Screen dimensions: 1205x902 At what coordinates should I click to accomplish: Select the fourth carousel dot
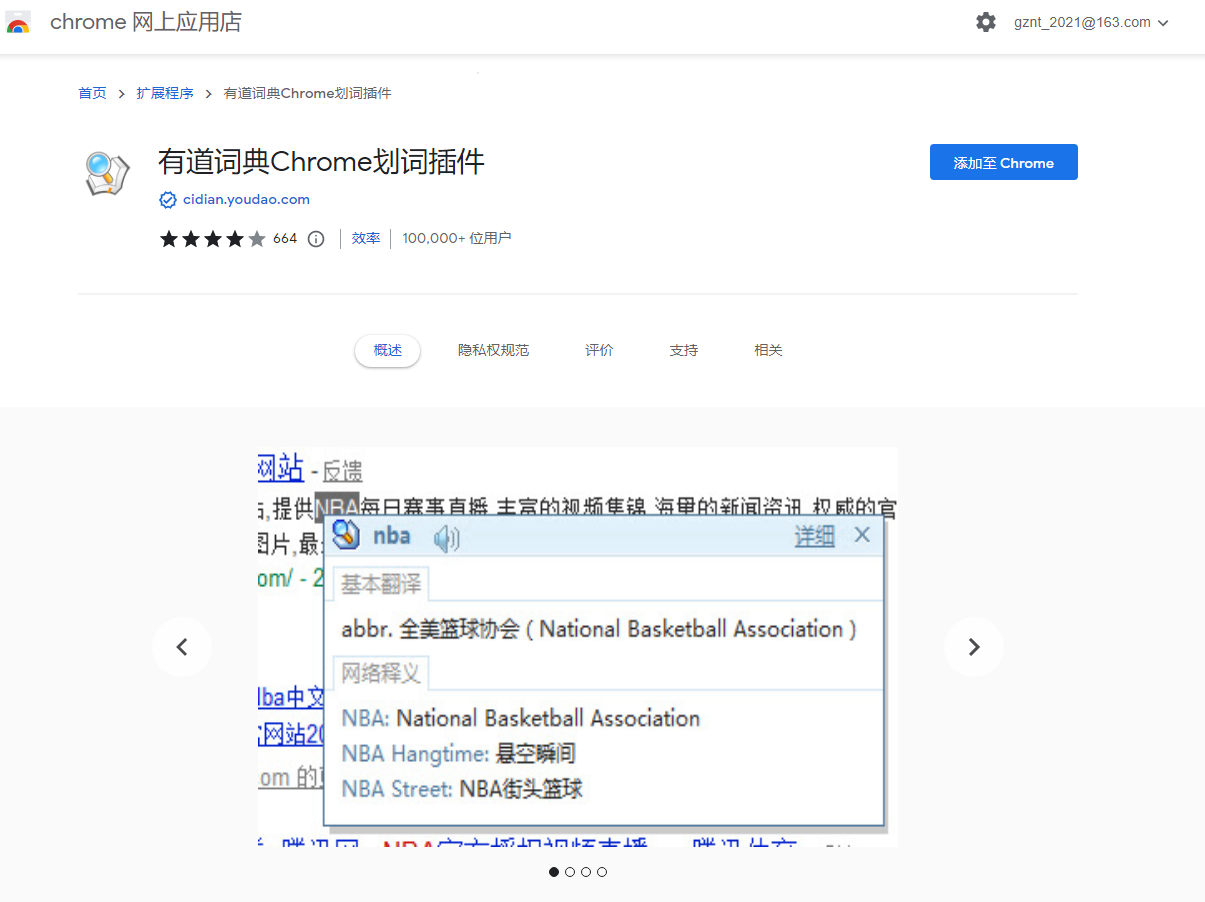(602, 872)
